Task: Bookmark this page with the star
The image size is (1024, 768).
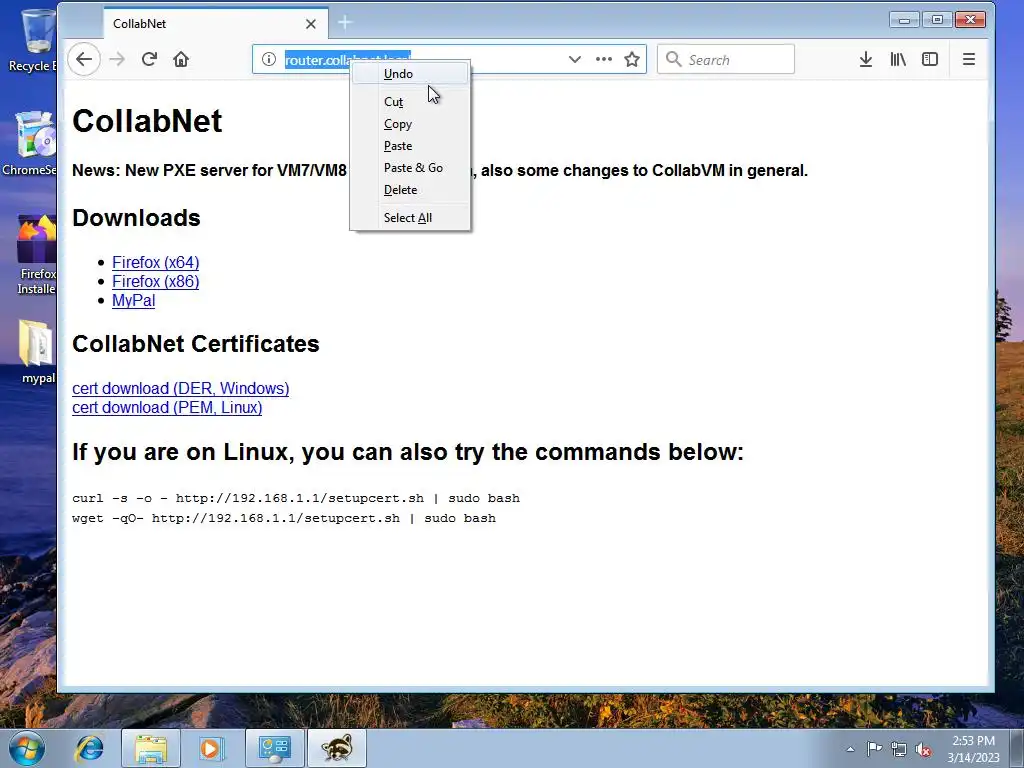Action: [632, 59]
